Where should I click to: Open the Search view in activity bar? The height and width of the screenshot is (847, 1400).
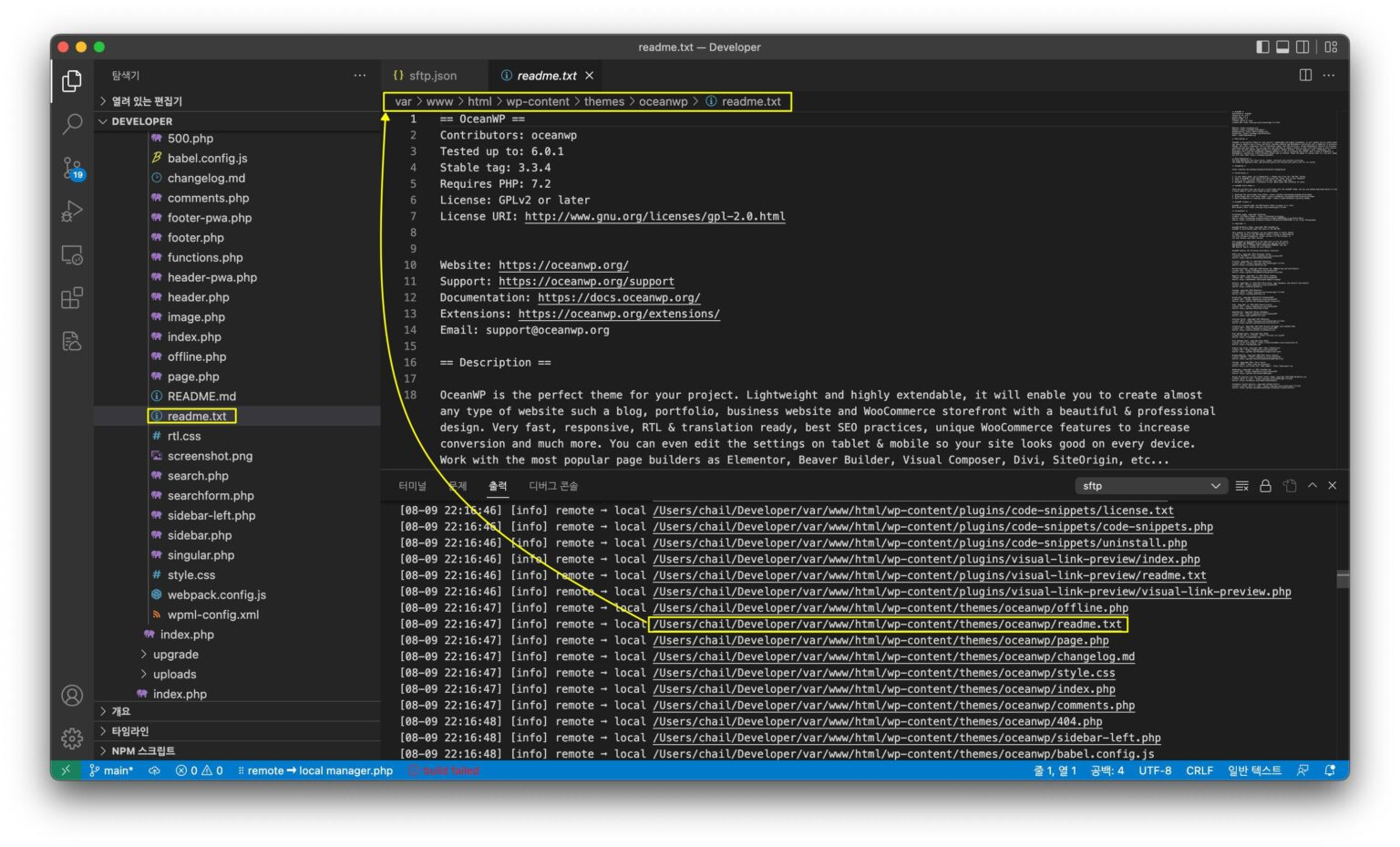coord(72,124)
